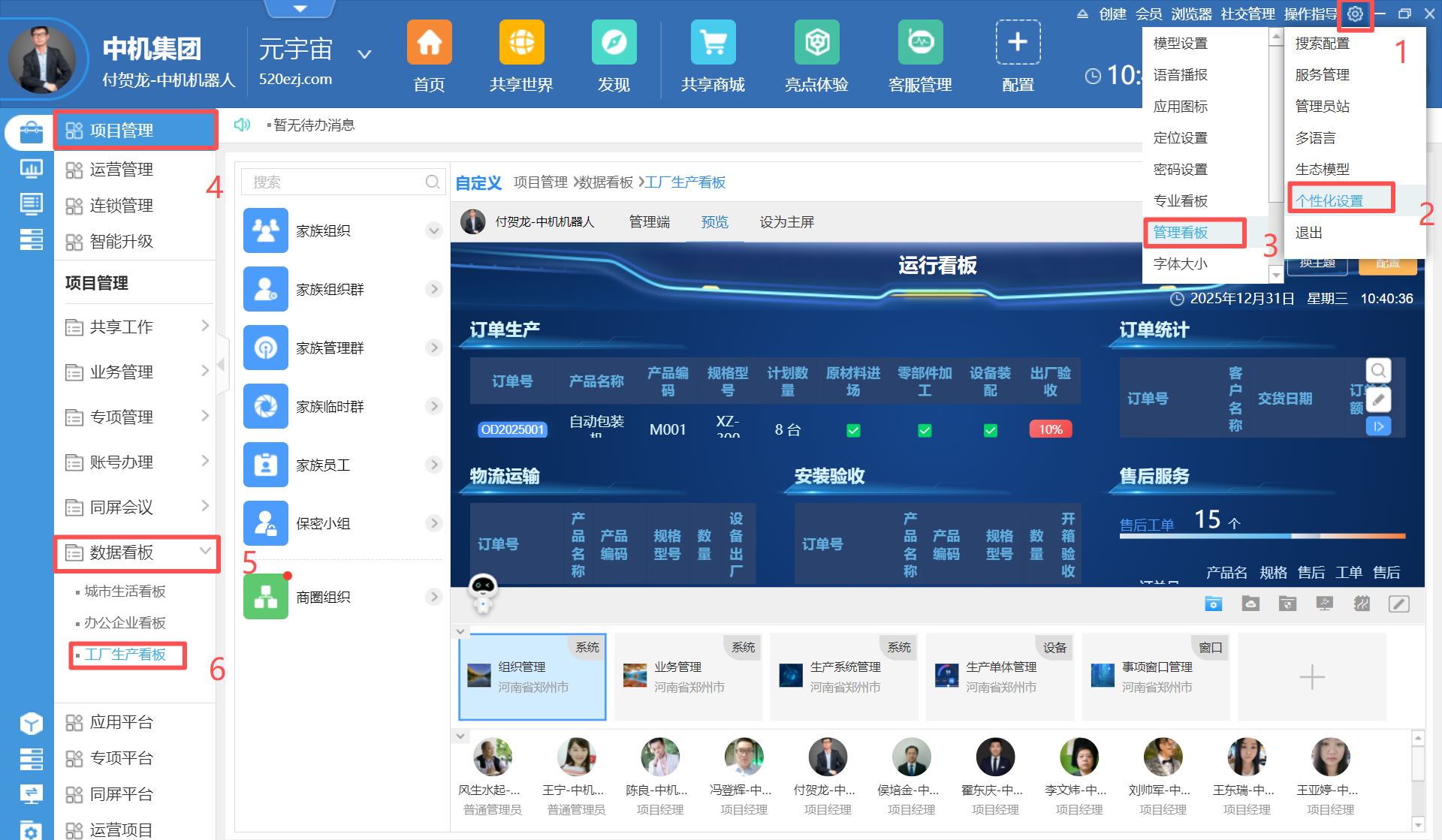Select 个性化设置 menu entry
This screenshot has height=840, width=1442.
(x=1329, y=200)
